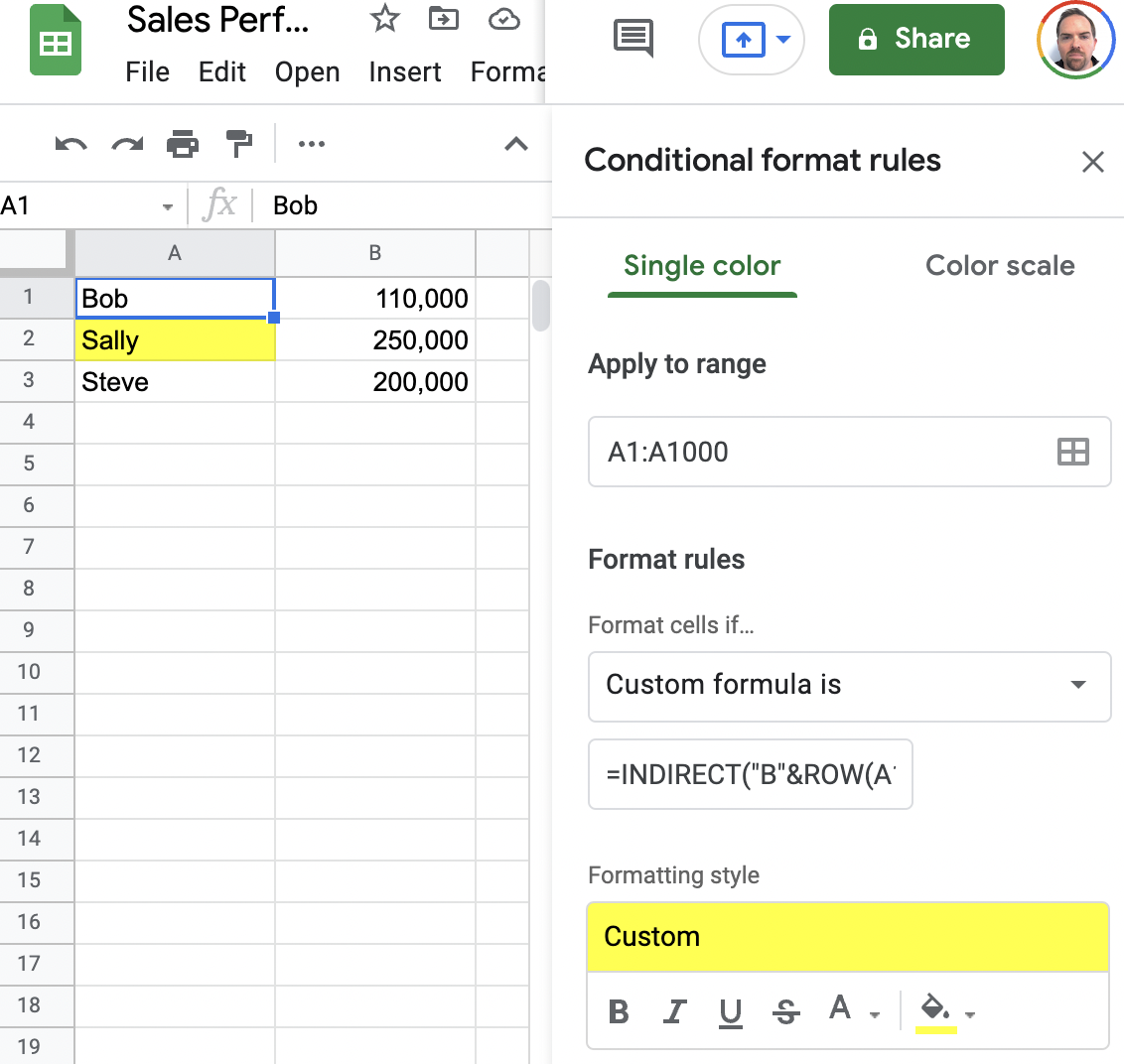Close the Conditional format rules panel
The width and height of the screenshot is (1124, 1064).
(1093, 161)
